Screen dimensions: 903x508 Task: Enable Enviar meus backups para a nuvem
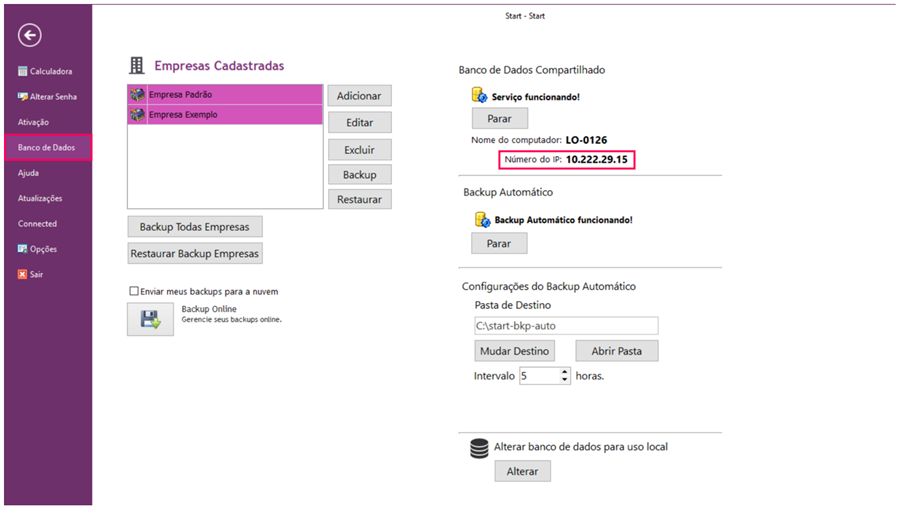(134, 291)
